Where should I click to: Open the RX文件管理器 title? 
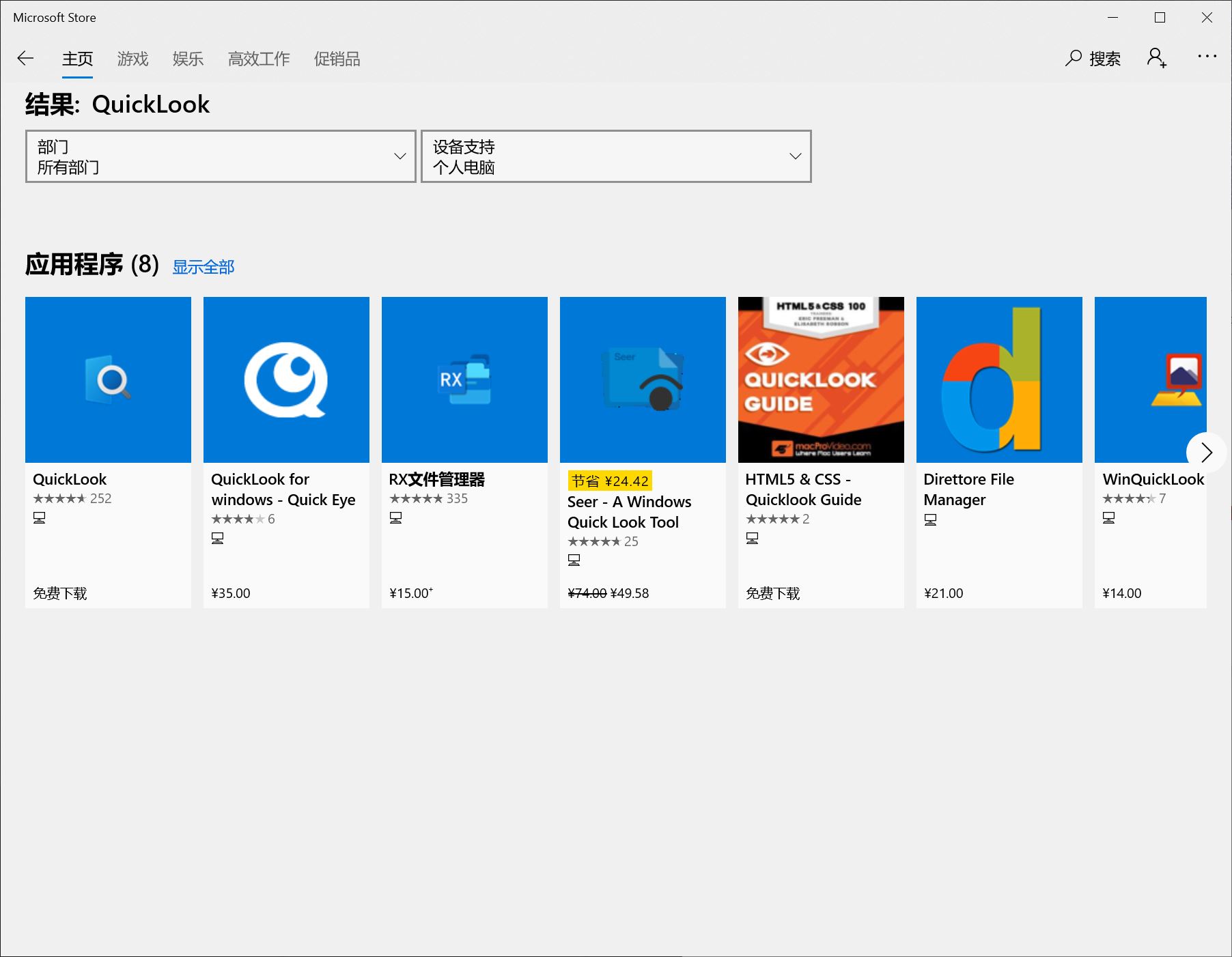pyautogui.click(x=436, y=479)
